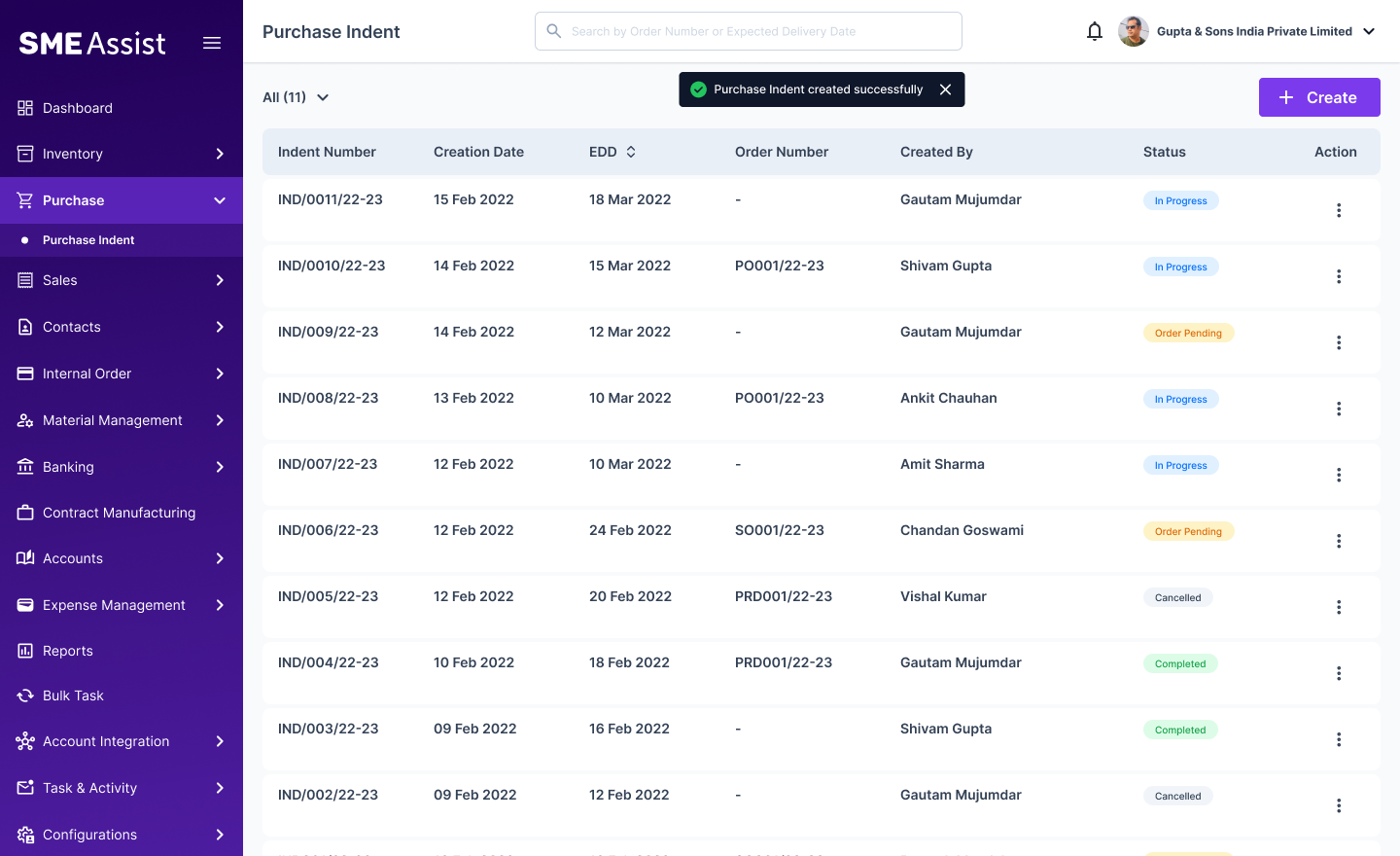Open action menu for IND/005/22-23

pos(1339,607)
